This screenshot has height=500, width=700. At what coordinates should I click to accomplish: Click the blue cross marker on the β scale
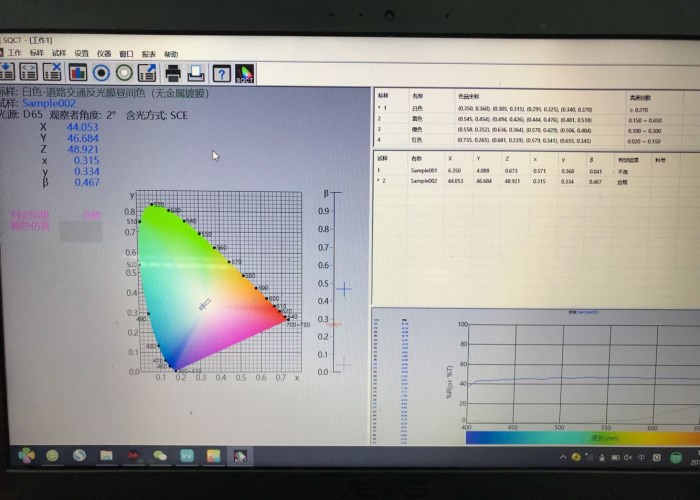(x=344, y=289)
